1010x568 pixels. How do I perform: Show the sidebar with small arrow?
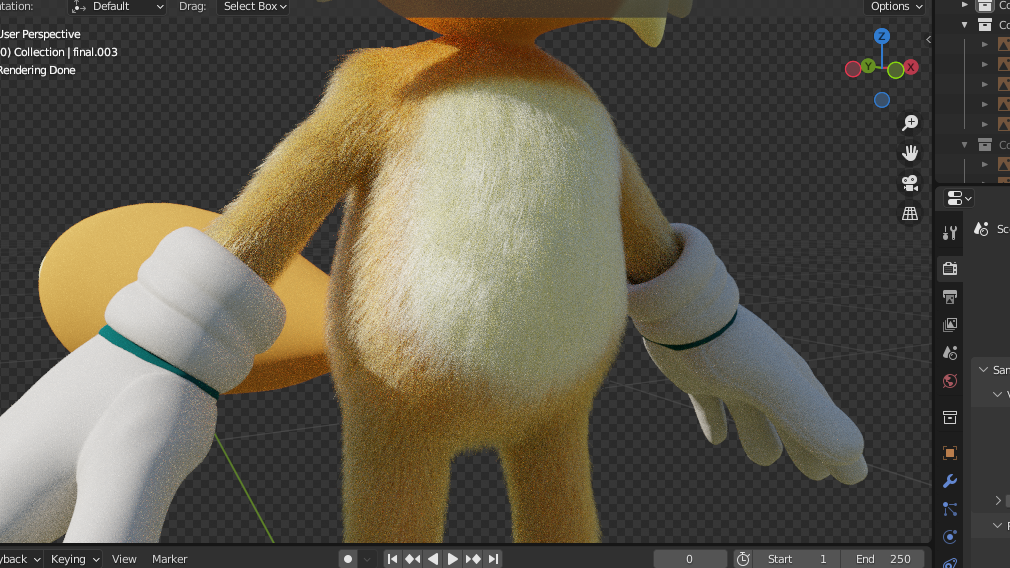pyautogui.click(x=928, y=39)
